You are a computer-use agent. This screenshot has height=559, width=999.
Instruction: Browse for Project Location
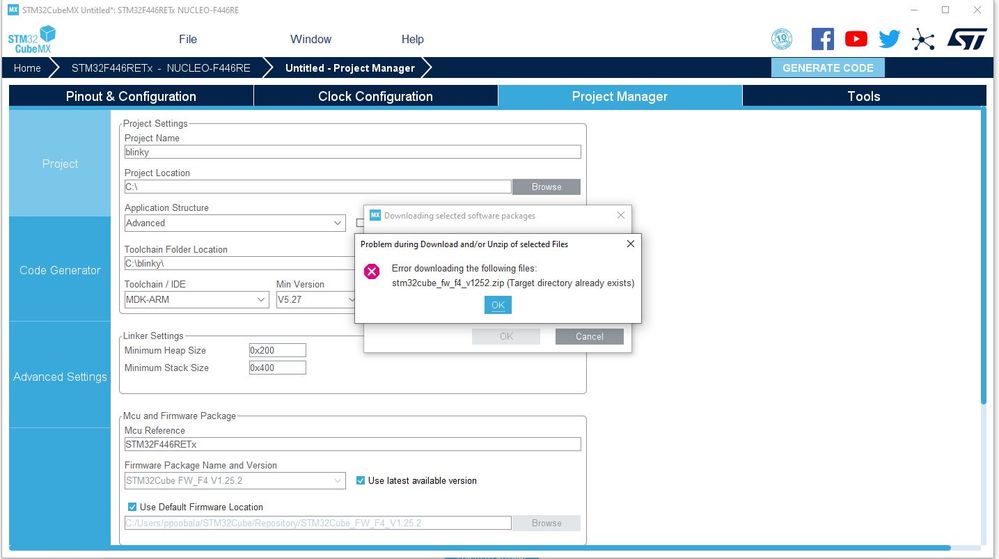pos(547,187)
